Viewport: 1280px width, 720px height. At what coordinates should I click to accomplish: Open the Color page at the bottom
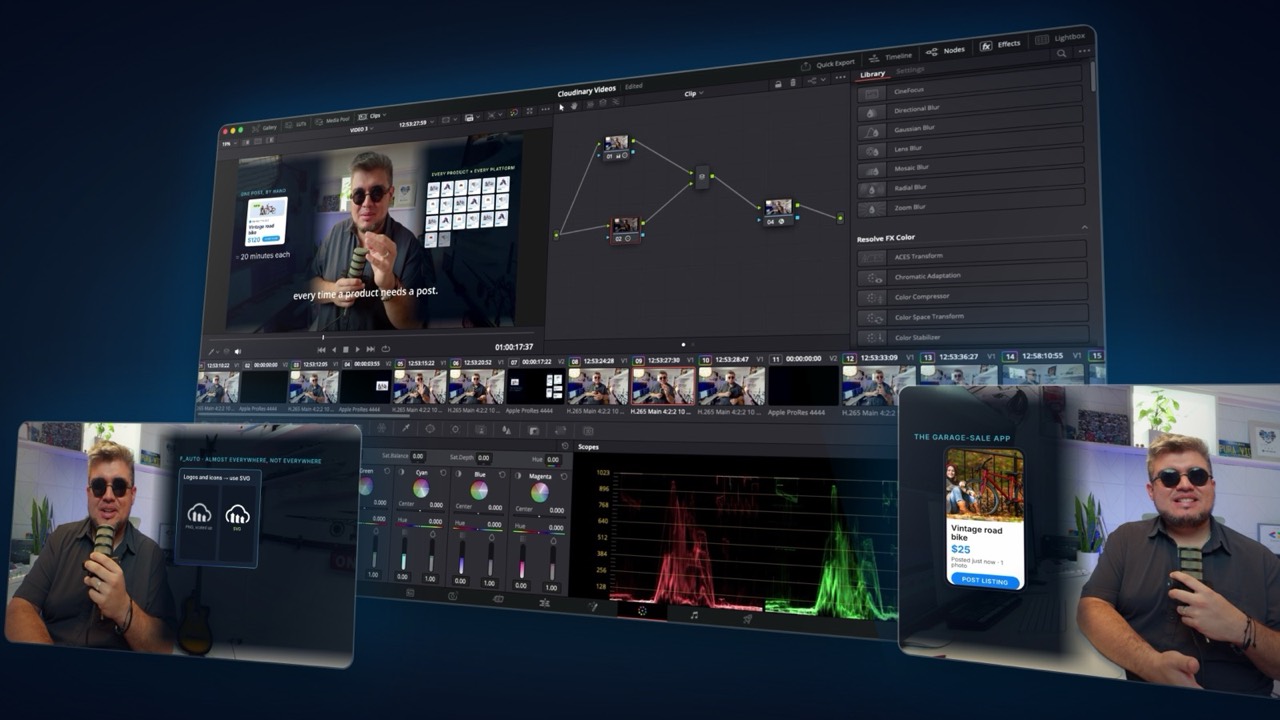pyautogui.click(x=642, y=611)
